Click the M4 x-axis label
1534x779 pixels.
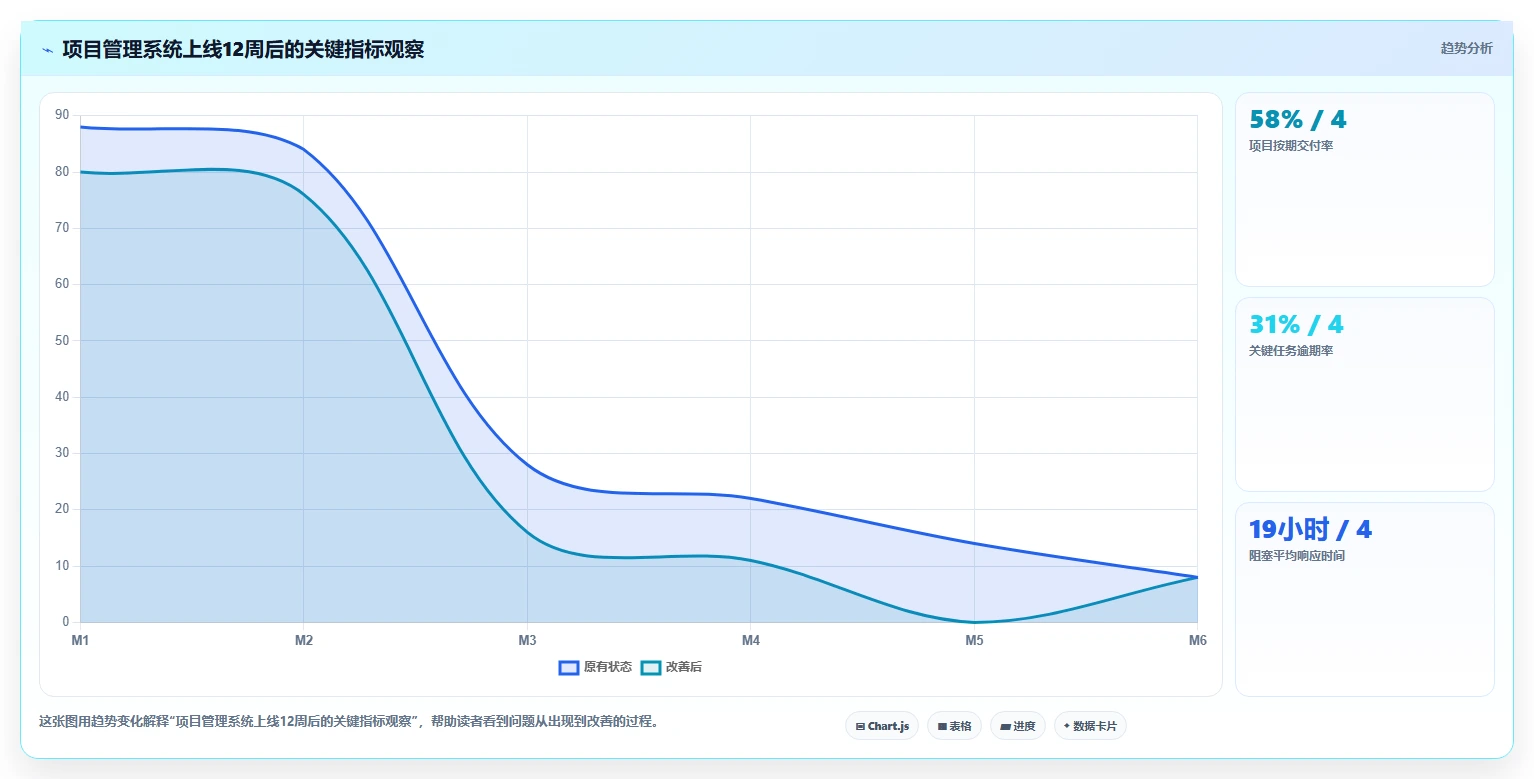pos(751,640)
